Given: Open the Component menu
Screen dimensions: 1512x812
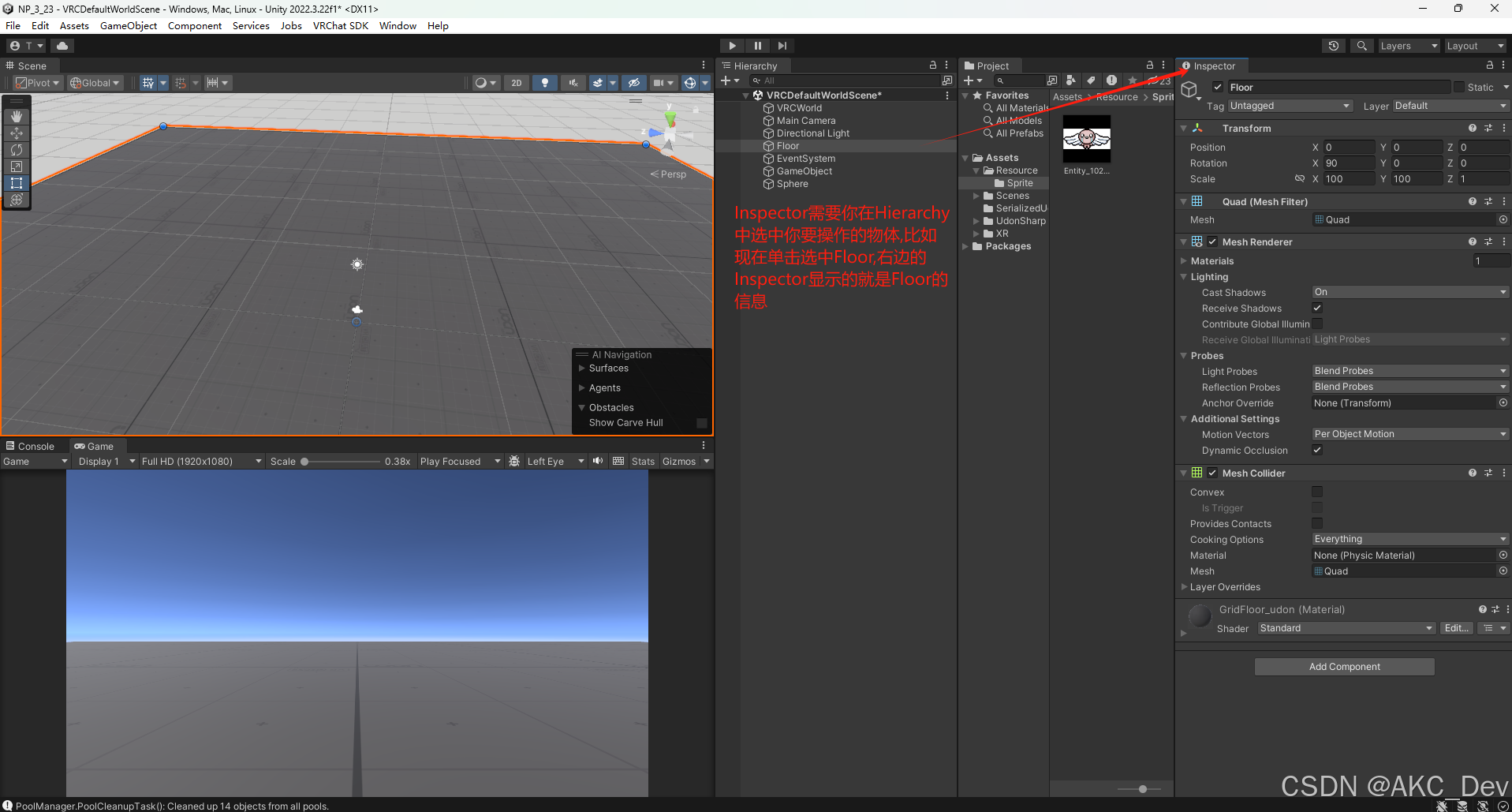Looking at the screenshot, I should [195, 26].
